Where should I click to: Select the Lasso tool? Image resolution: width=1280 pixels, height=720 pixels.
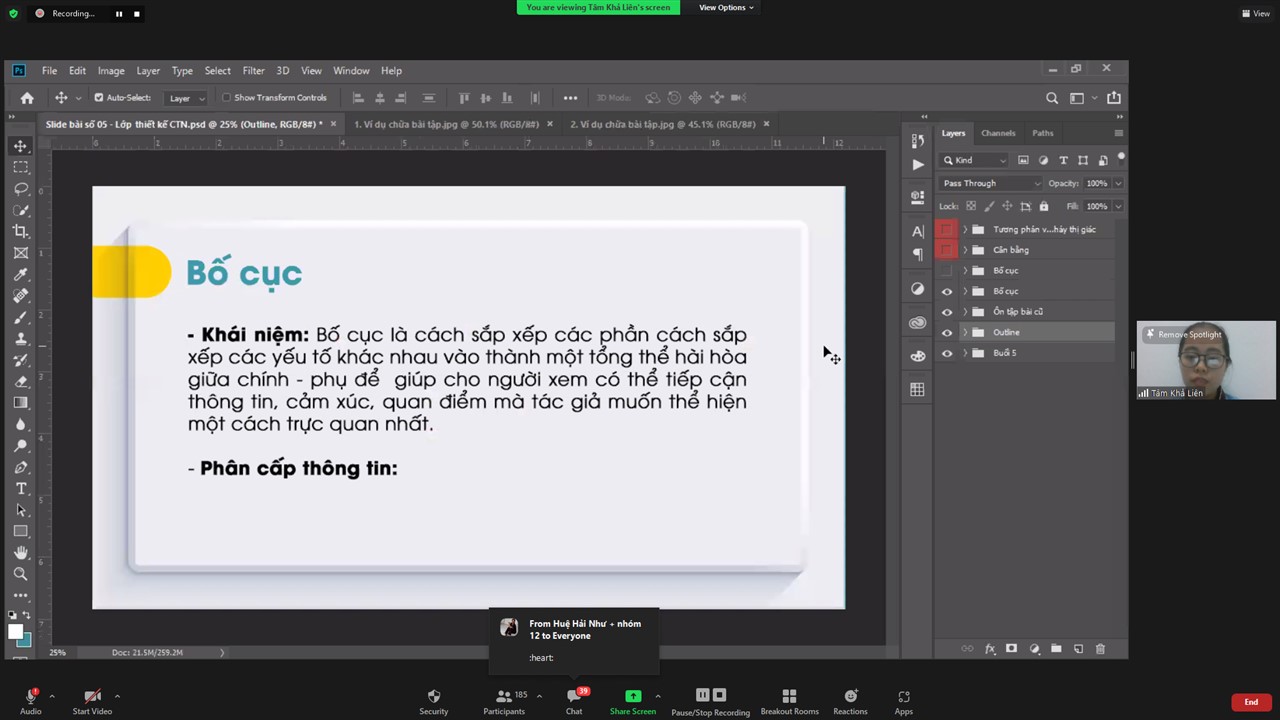point(20,189)
